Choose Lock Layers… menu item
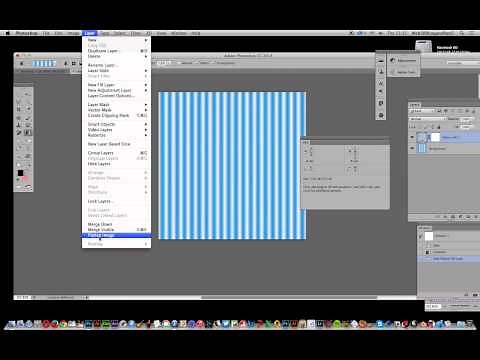Image resolution: width=480 pixels, height=360 pixels. coord(116,201)
